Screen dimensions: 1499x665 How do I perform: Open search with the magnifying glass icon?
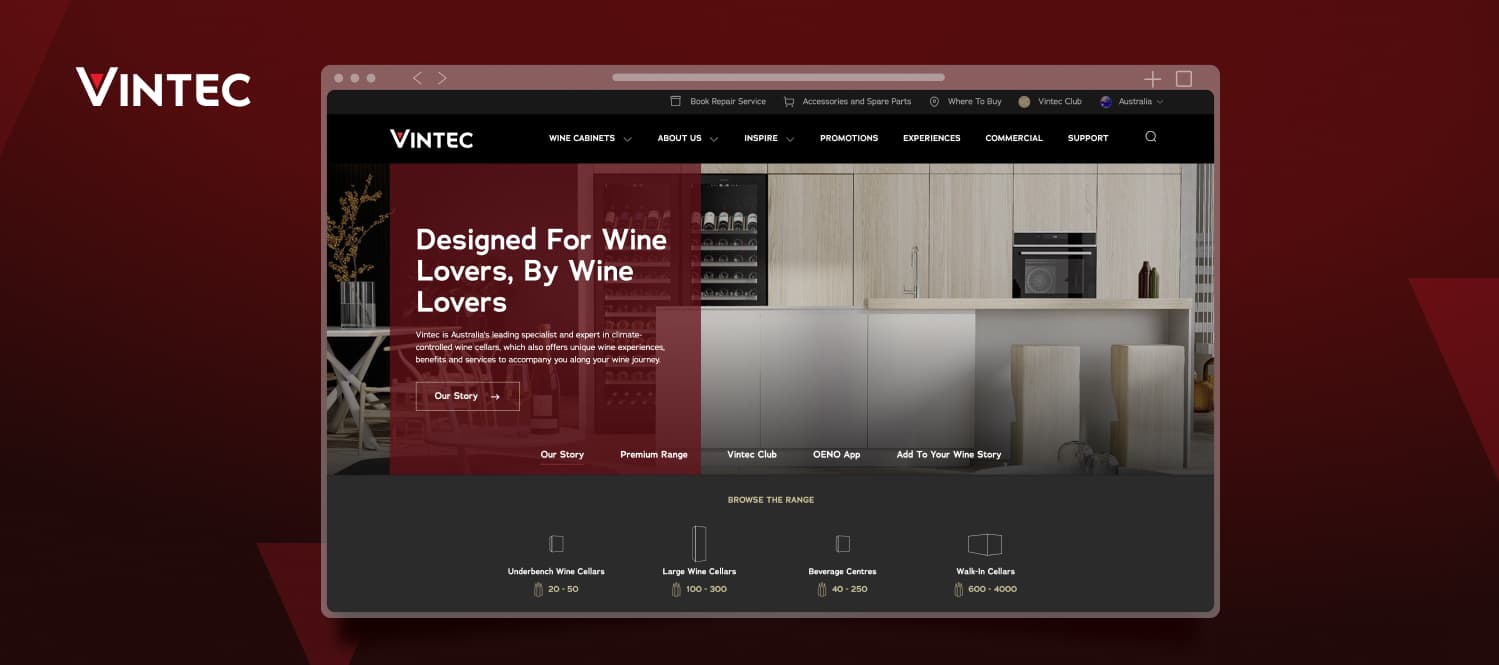tap(1150, 136)
